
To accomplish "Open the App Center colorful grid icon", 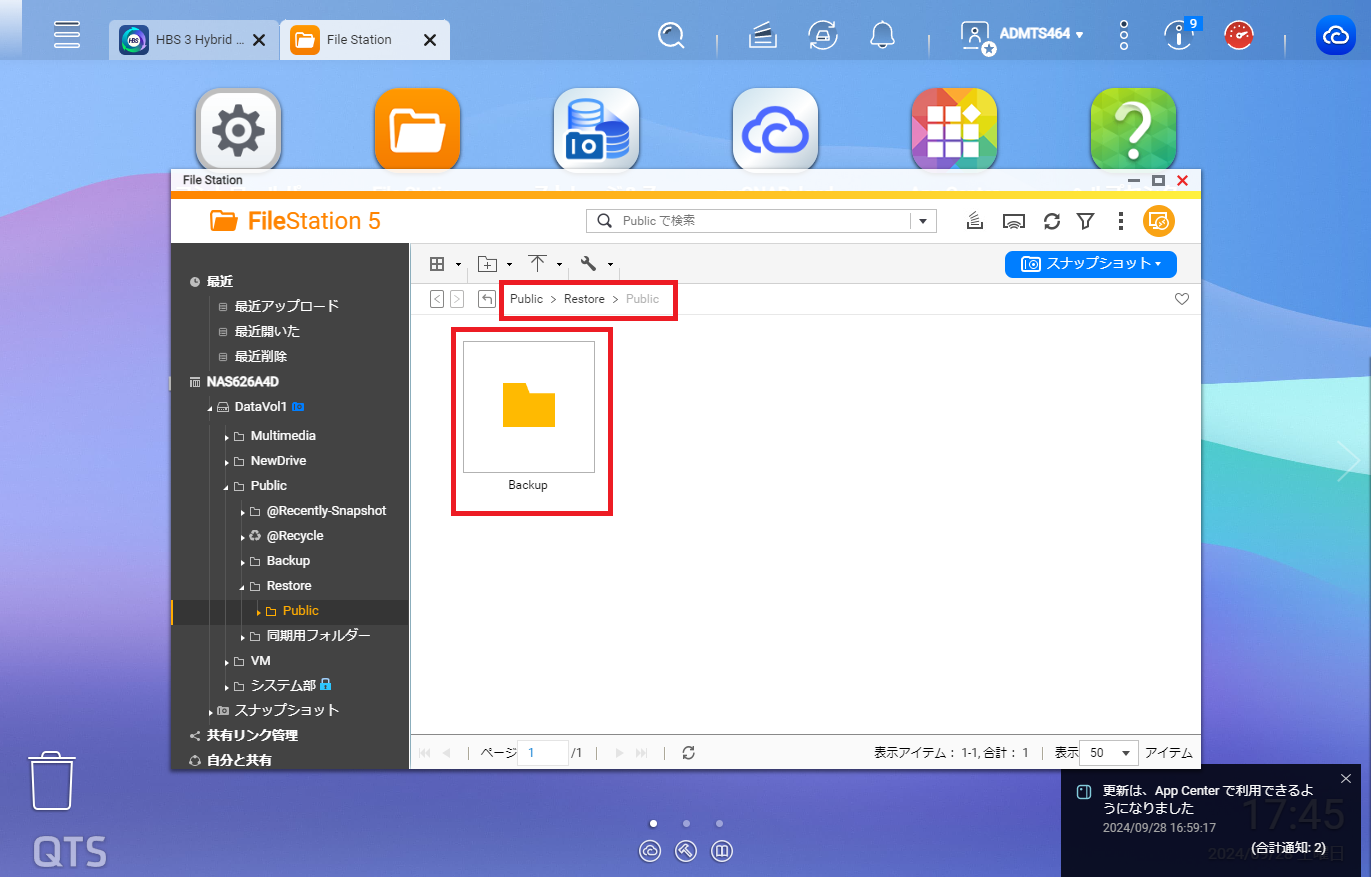I will [954, 130].
